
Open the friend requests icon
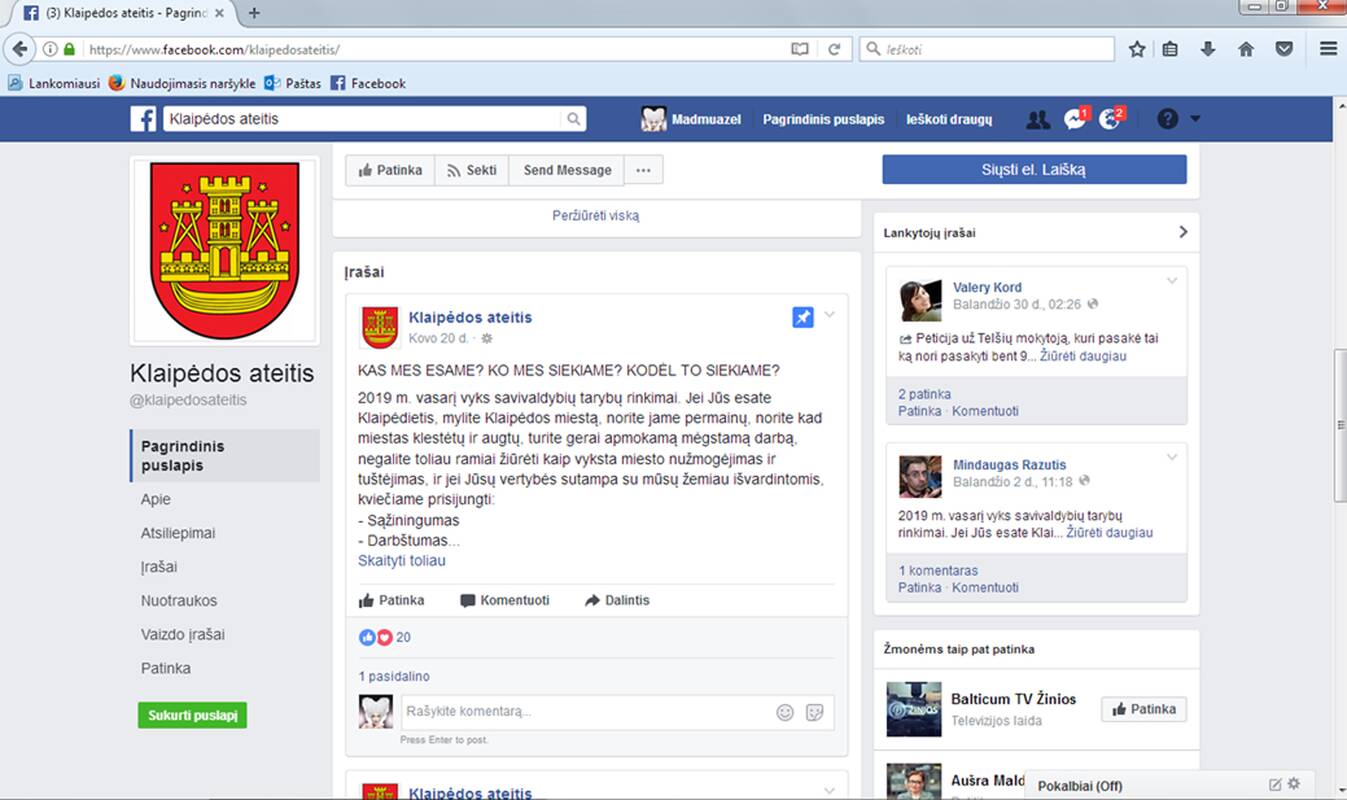tap(1038, 119)
